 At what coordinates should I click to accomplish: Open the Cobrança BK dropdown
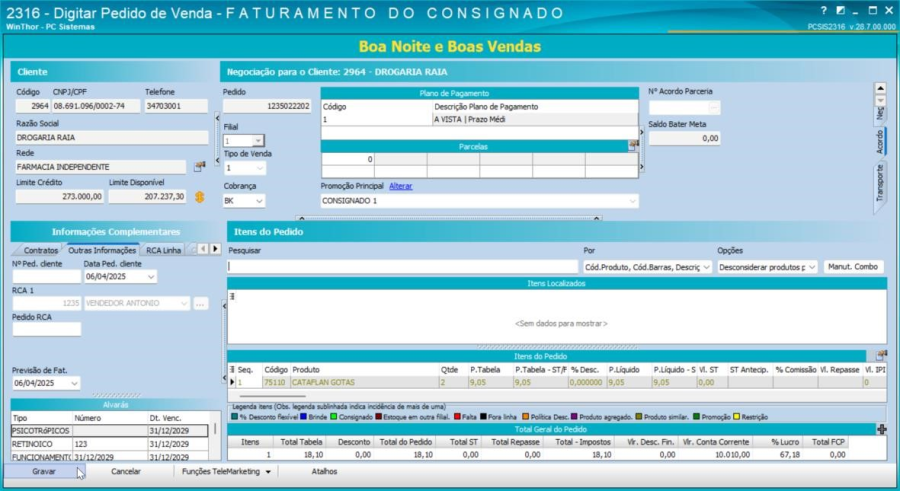pos(259,201)
